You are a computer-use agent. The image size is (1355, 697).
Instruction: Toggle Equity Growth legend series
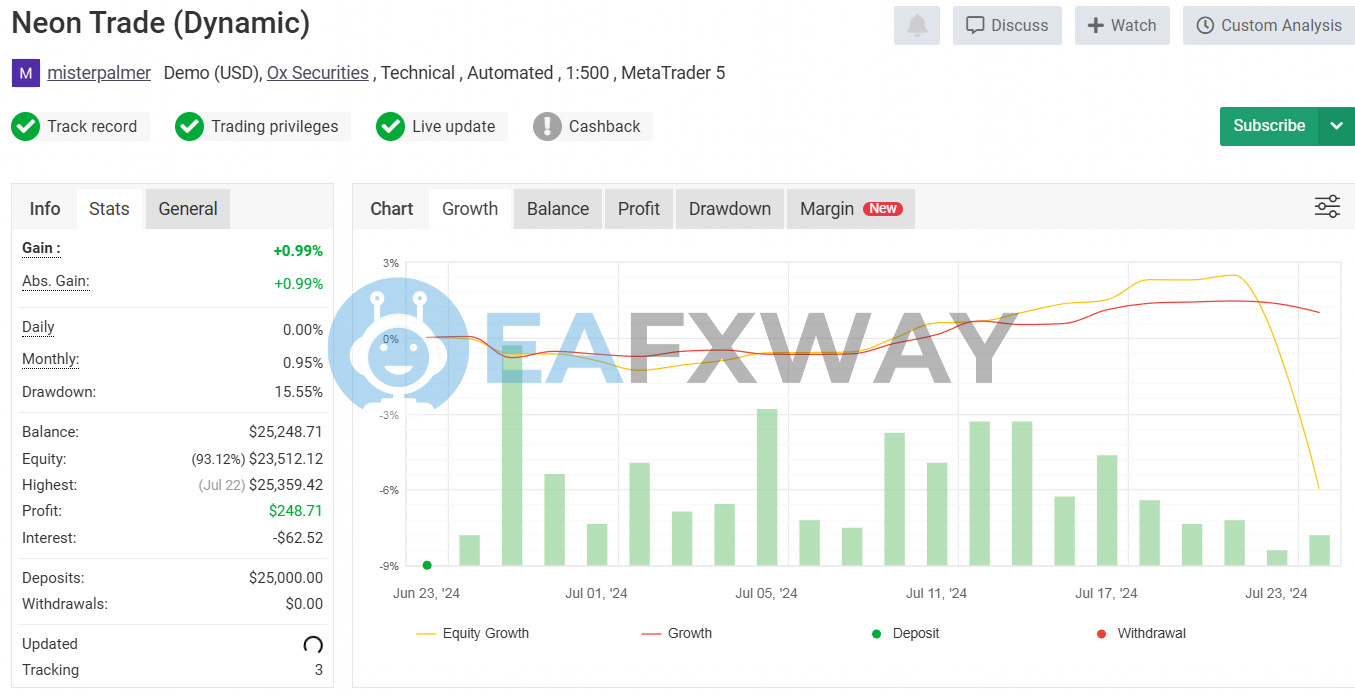[x=472, y=633]
